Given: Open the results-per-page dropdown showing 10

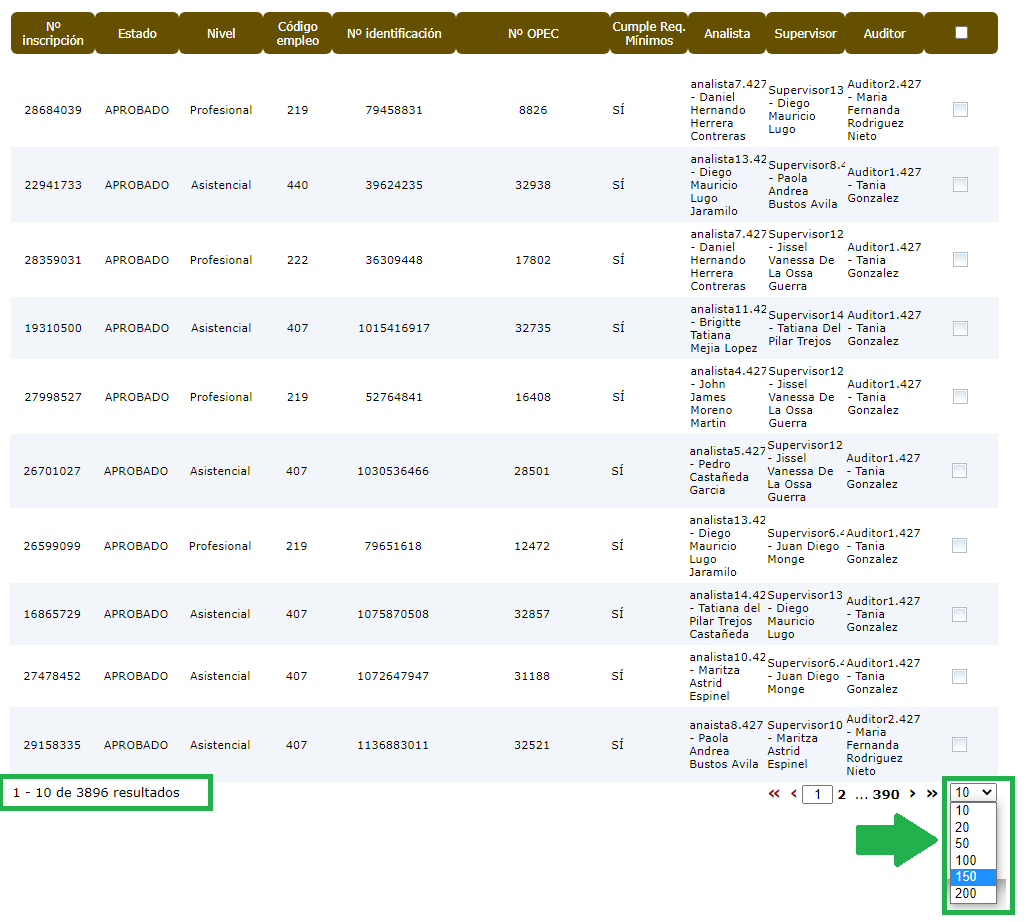Looking at the screenshot, I should [974, 793].
